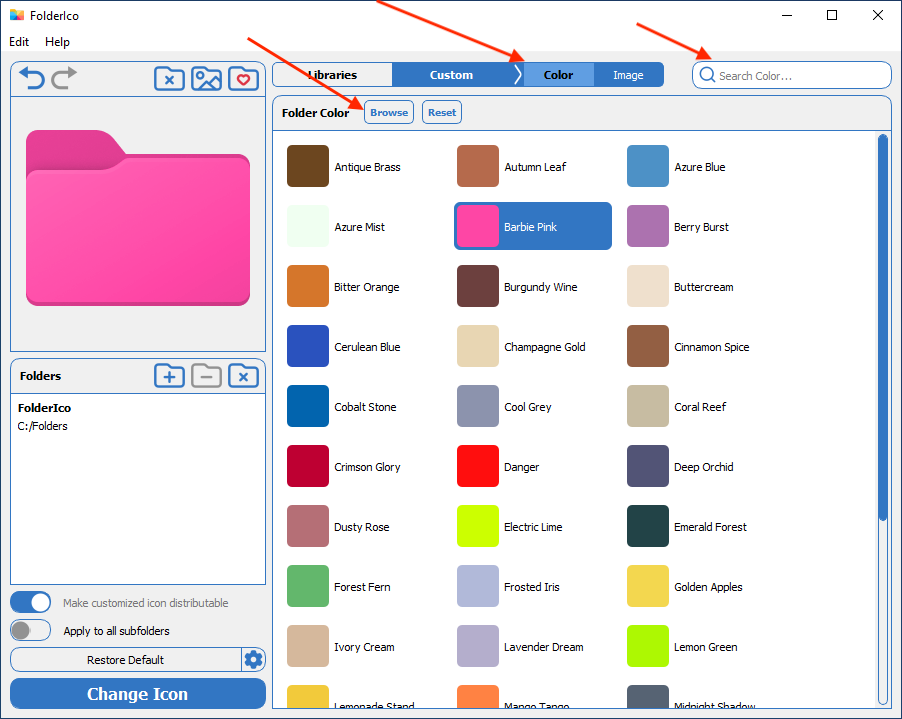Add a folder using the plus folder icon
The width and height of the screenshot is (902, 719).
coord(169,375)
